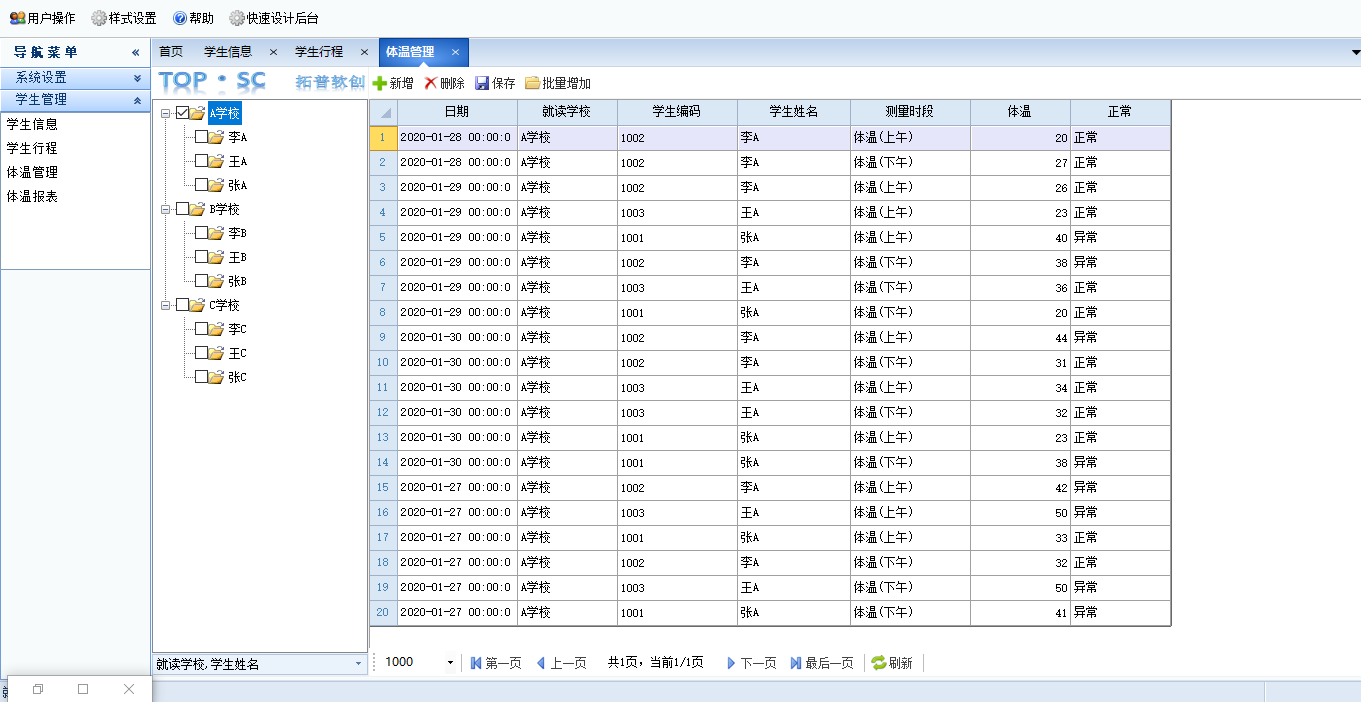Image resolution: width=1361 pixels, height=702 pixels.
Task: Click the 体温 column header
Action: tap(1020, 112)
